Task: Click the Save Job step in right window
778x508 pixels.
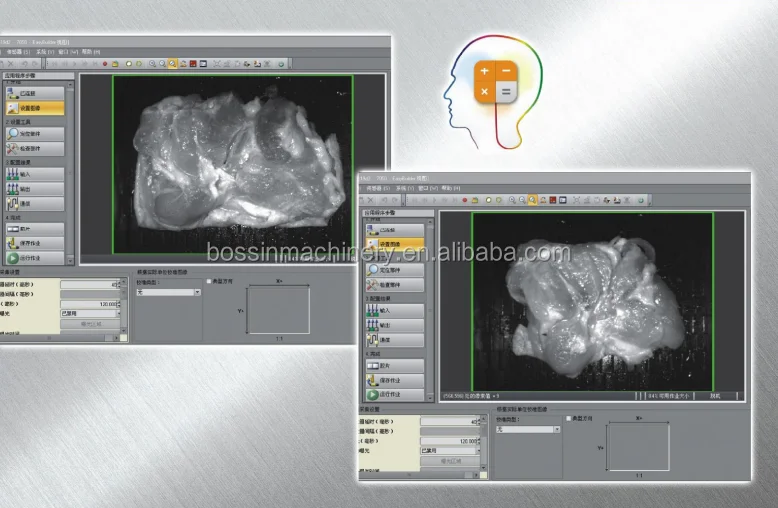Action: (x=394, y=380)
